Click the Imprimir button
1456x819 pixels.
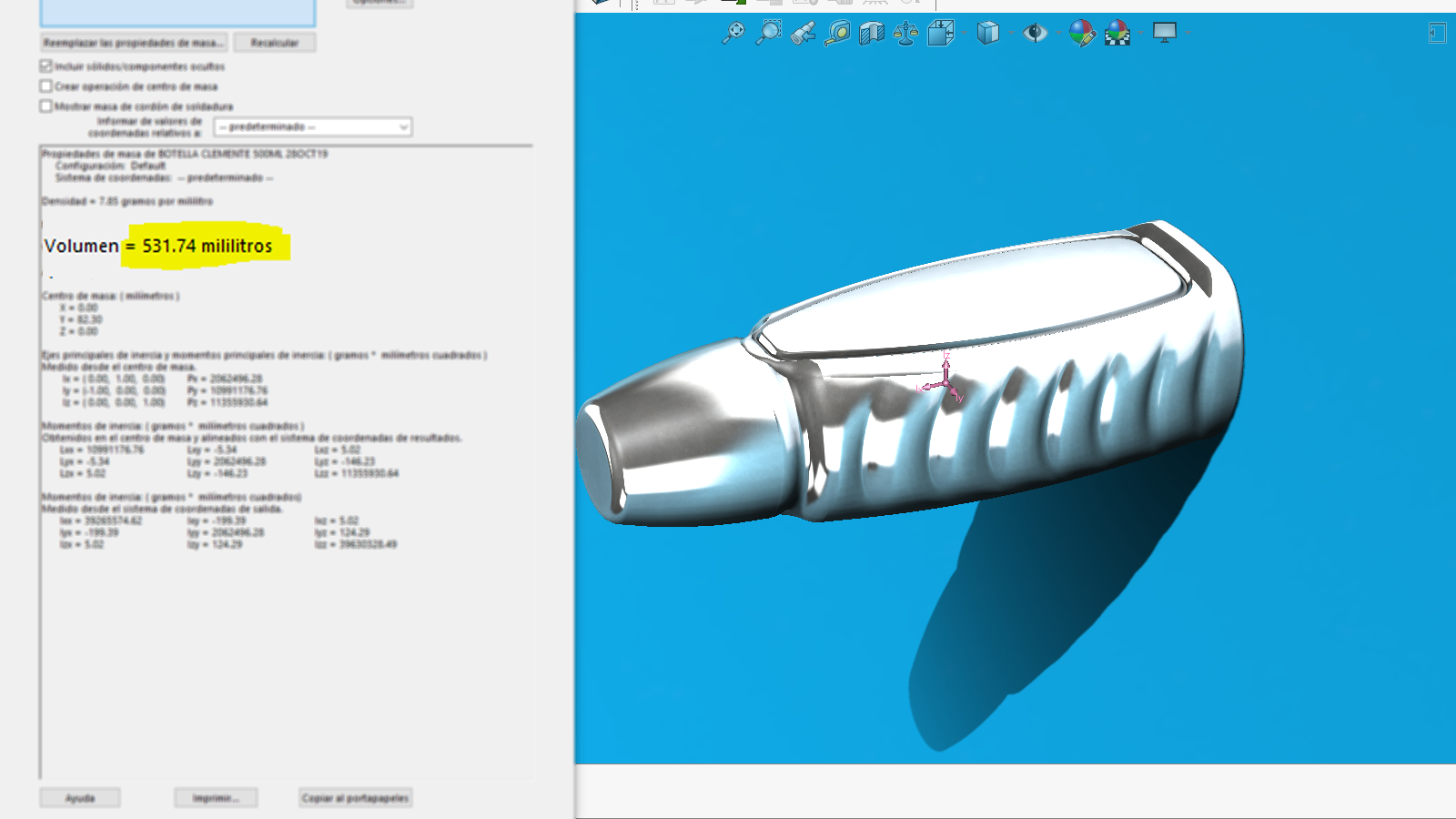click(216, 798)
